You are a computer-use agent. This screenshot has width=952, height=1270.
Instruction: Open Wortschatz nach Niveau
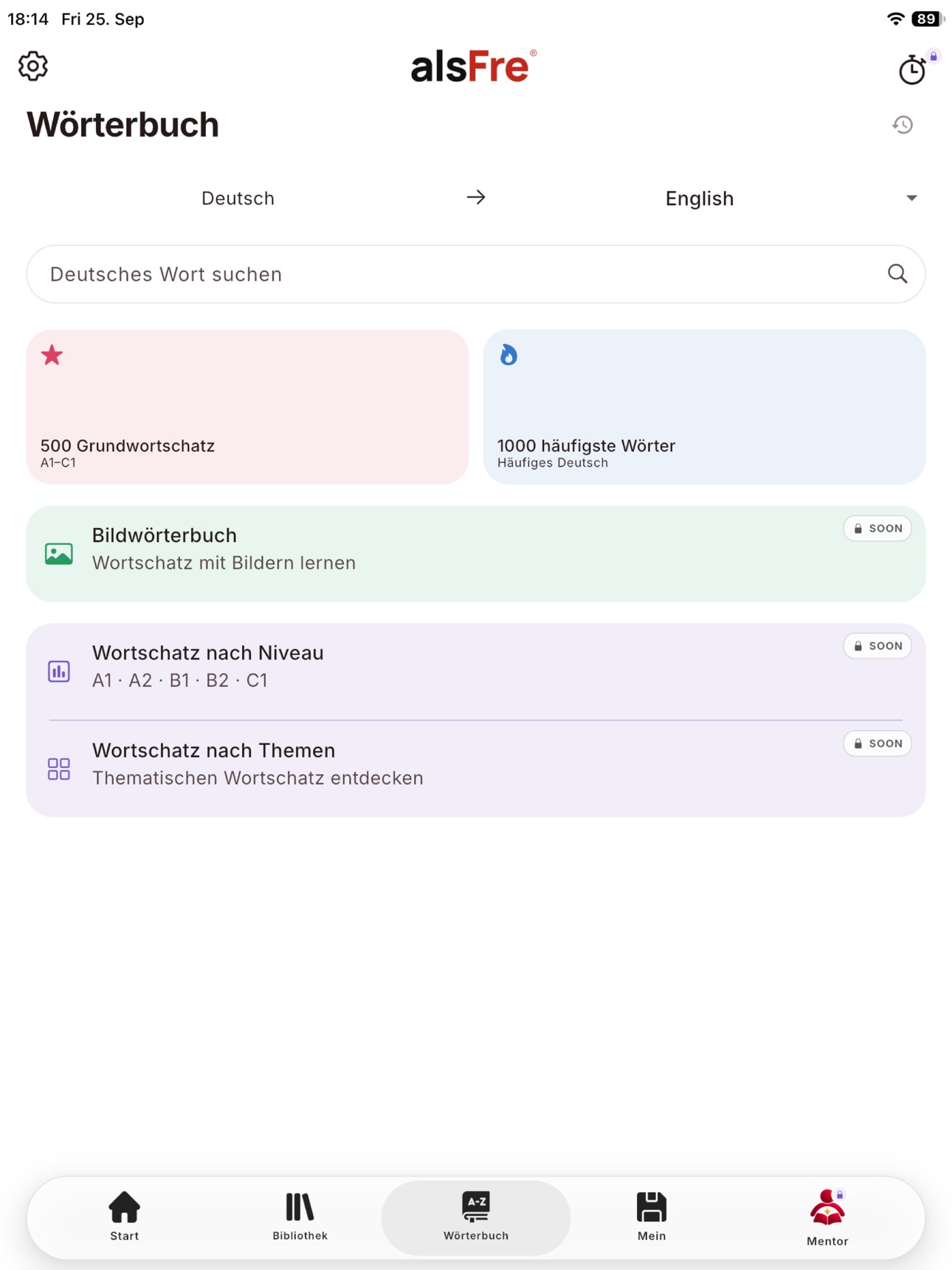click(476, 671)
